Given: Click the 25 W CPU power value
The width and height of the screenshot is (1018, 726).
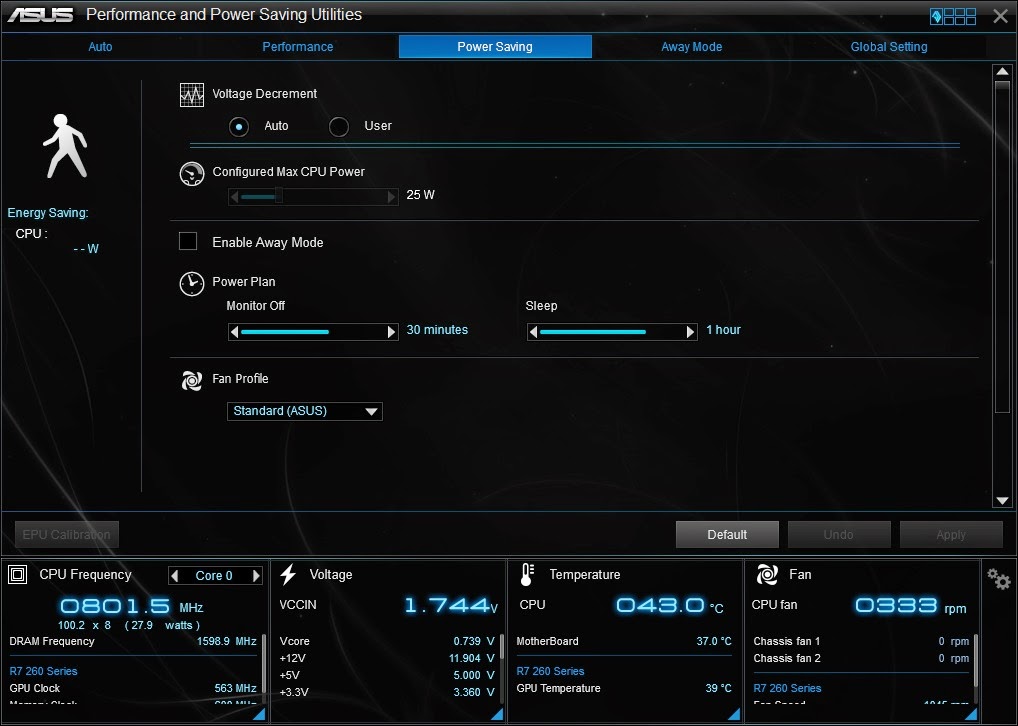Looking at the screenshot, I should pos(421,195).
